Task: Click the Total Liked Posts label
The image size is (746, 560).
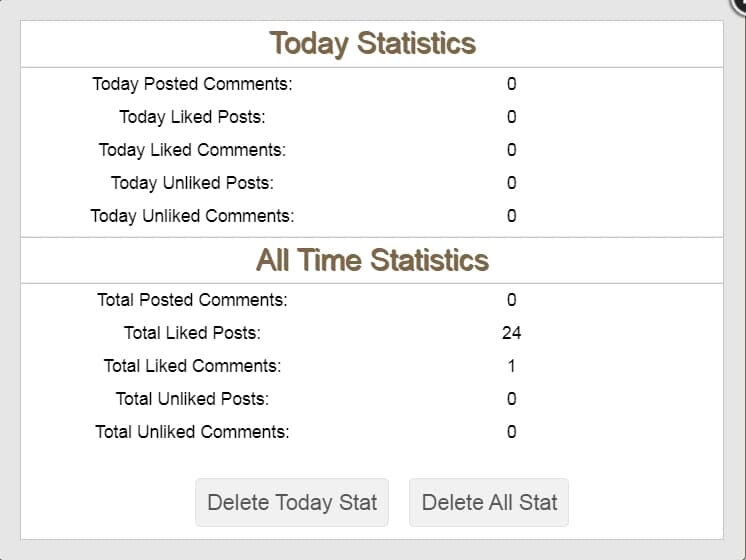Action: pos(192,333)
